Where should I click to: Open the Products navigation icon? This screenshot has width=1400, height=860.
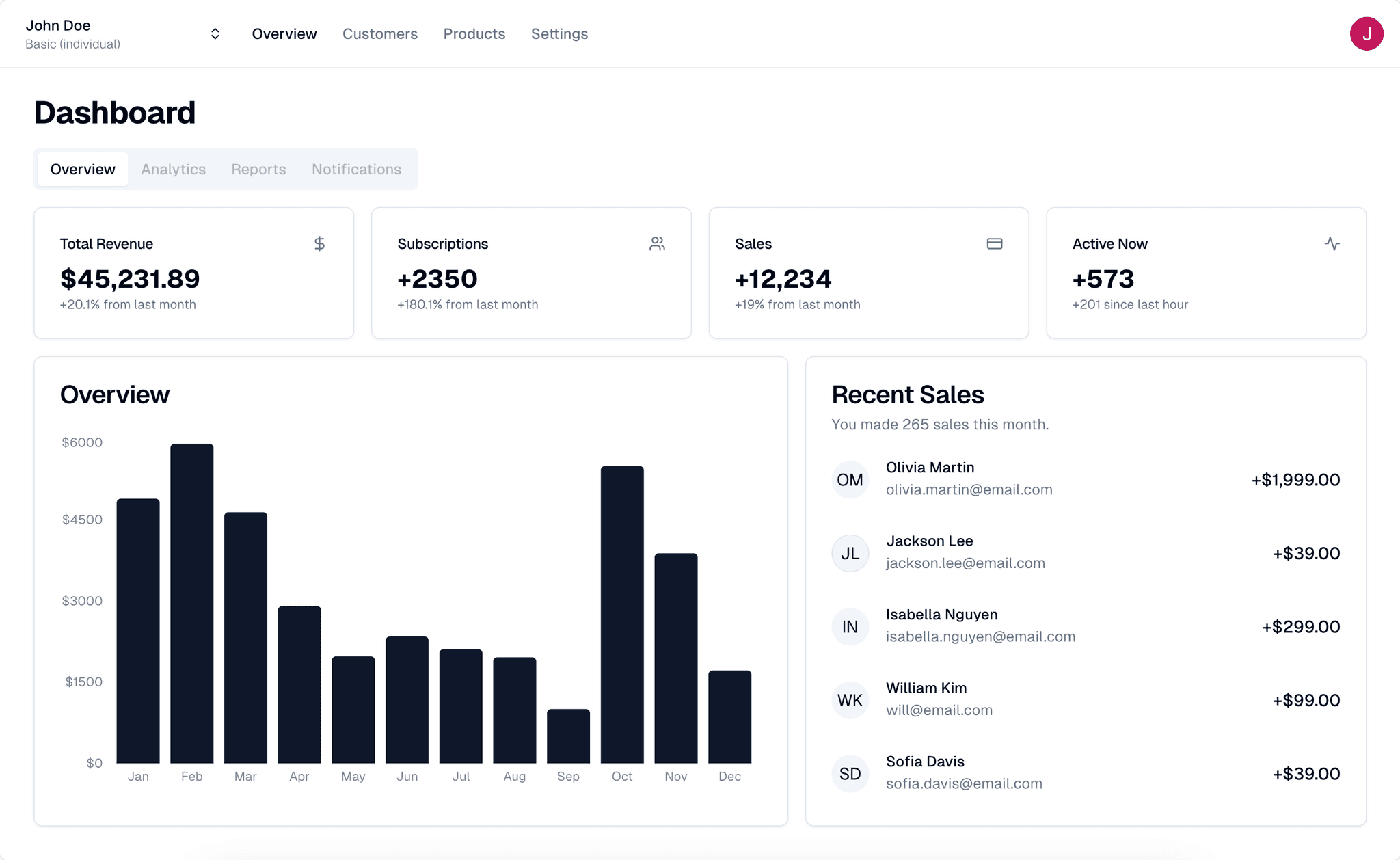pos(473,33)
